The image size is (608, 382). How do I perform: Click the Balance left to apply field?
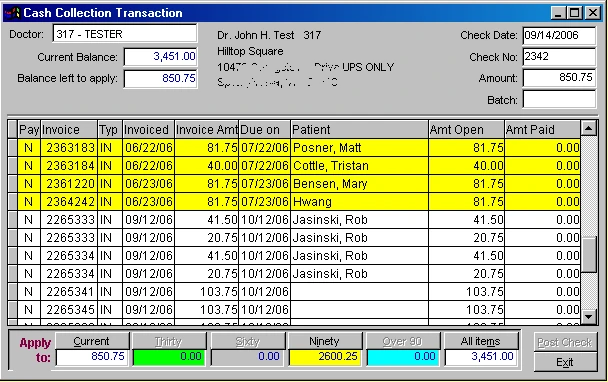point(161,78)
